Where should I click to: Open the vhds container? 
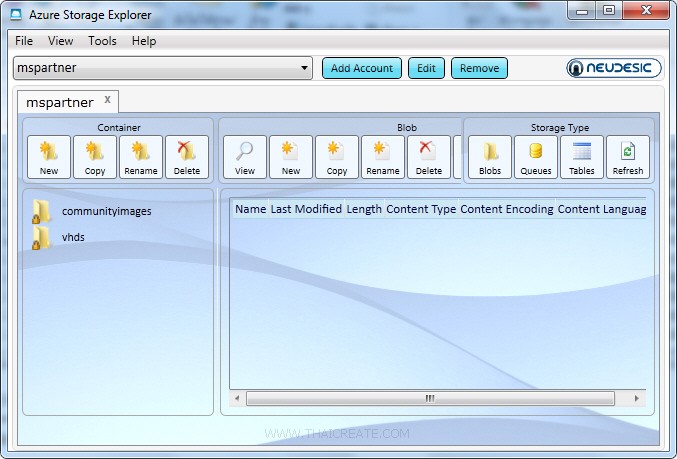pos(58,237)
